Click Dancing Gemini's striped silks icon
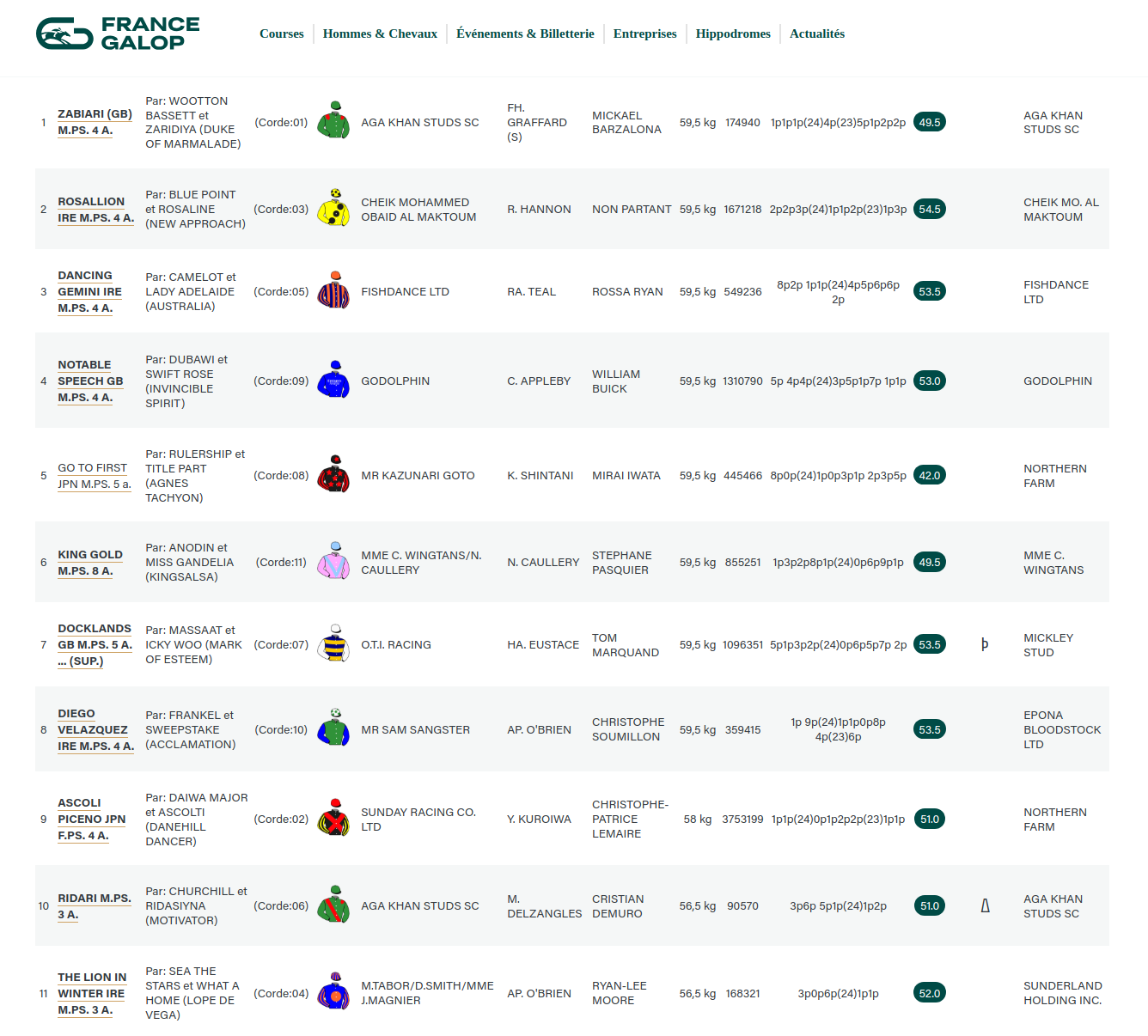The image size is (1148, 1036). point(333,290)
